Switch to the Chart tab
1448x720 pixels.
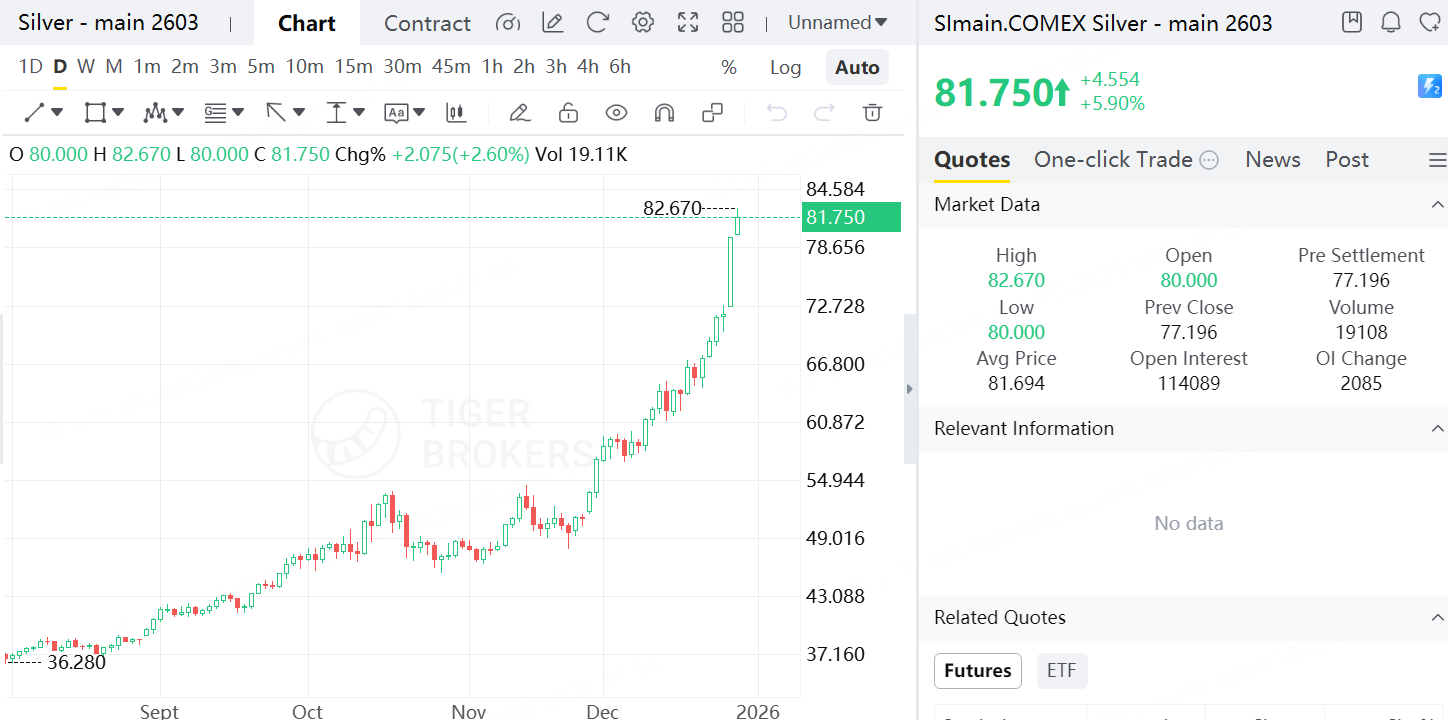(306, 23)
